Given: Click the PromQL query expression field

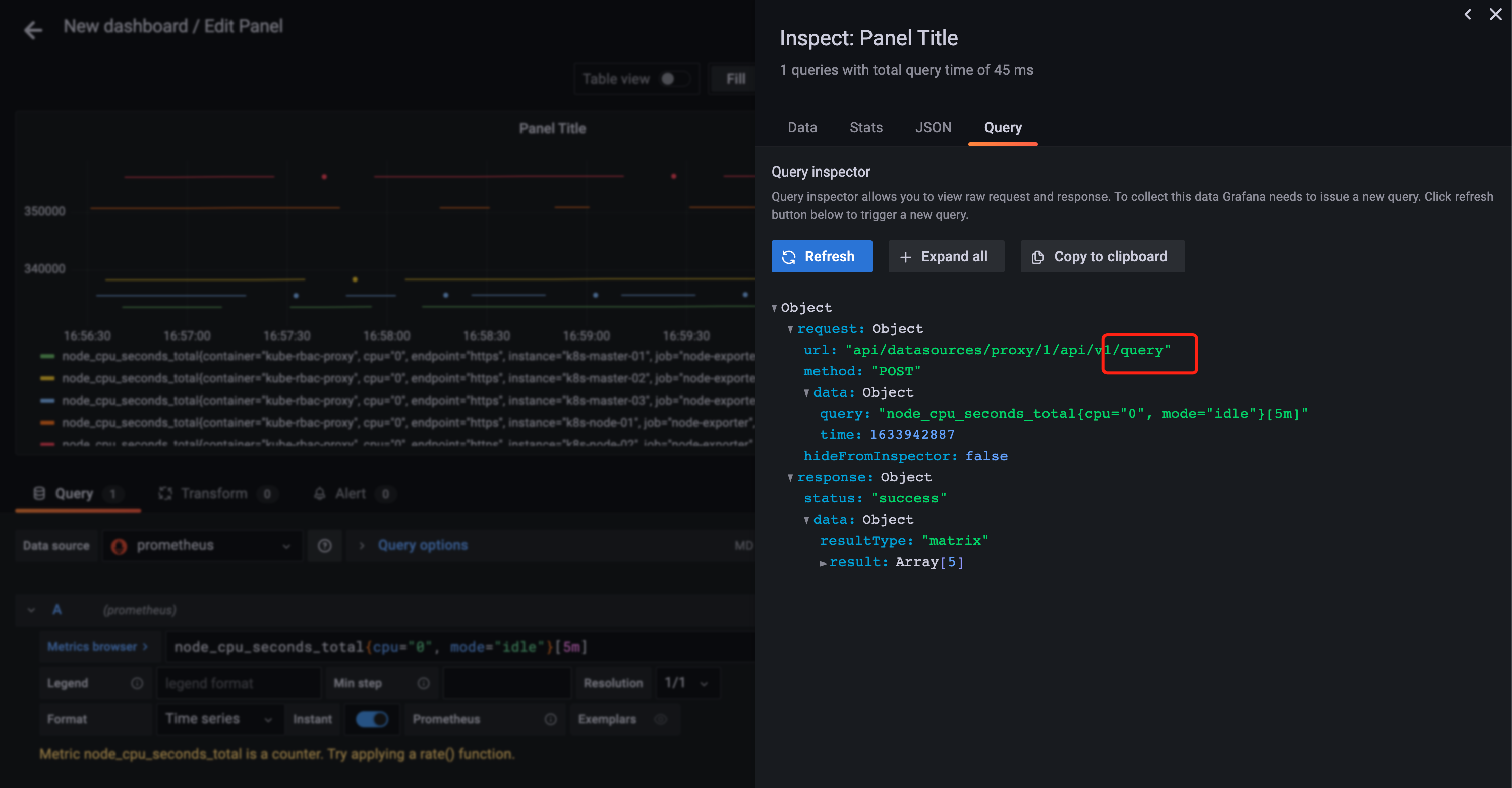Looking at the screenshot, I should pos(461,647).
